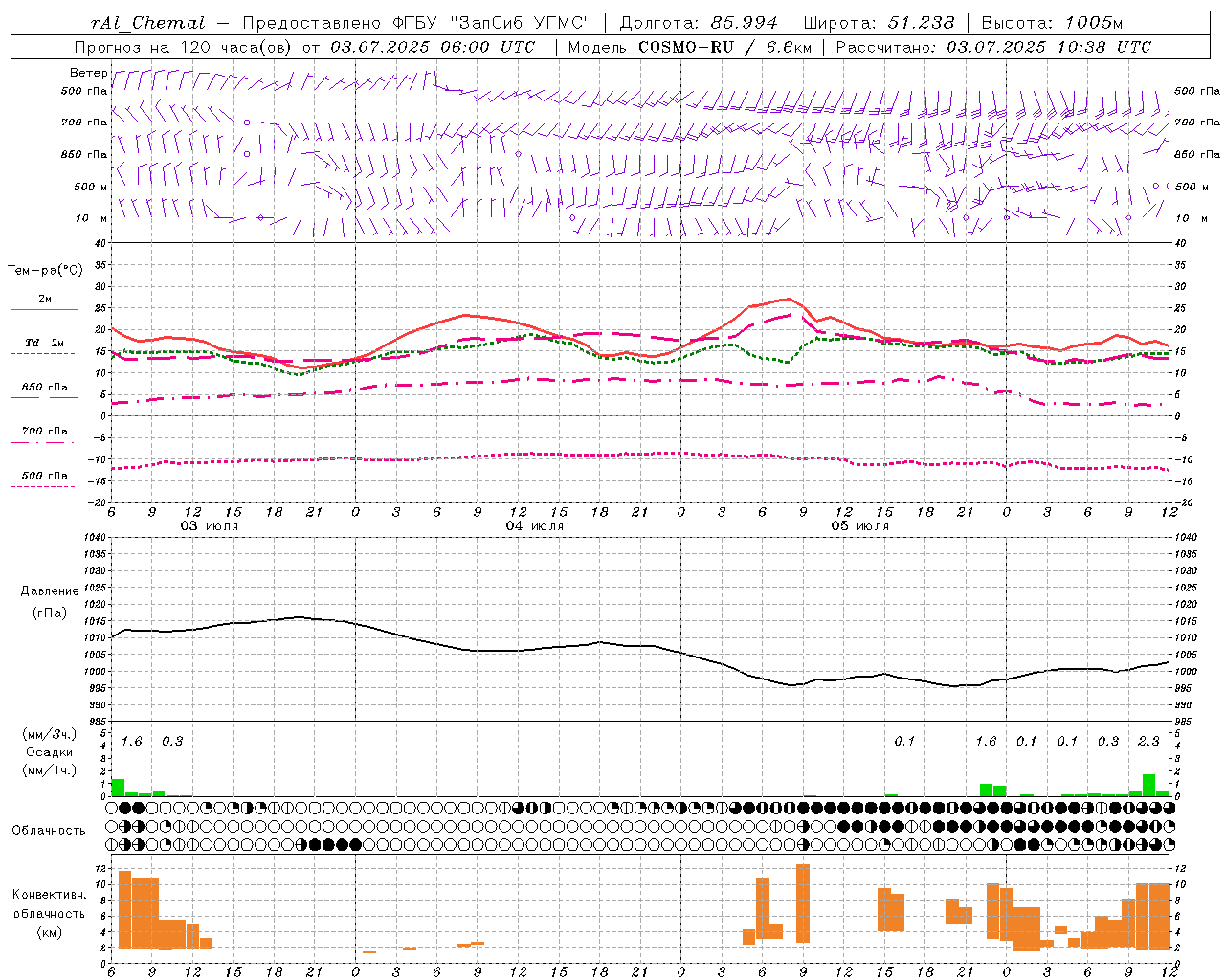Click the Конвективн. label
The image size is (1225, 980).
tap(49, 895)
